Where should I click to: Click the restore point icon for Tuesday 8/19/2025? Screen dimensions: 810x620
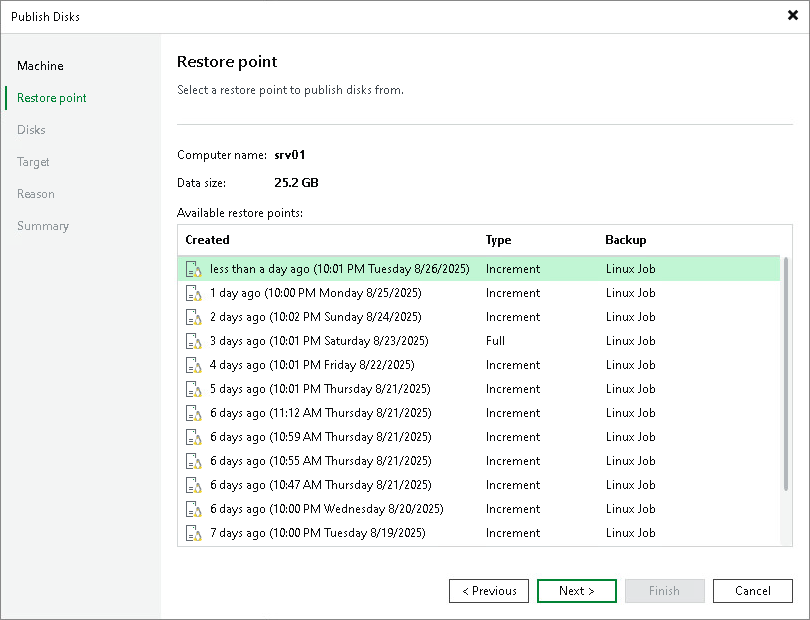coord(194,534)
